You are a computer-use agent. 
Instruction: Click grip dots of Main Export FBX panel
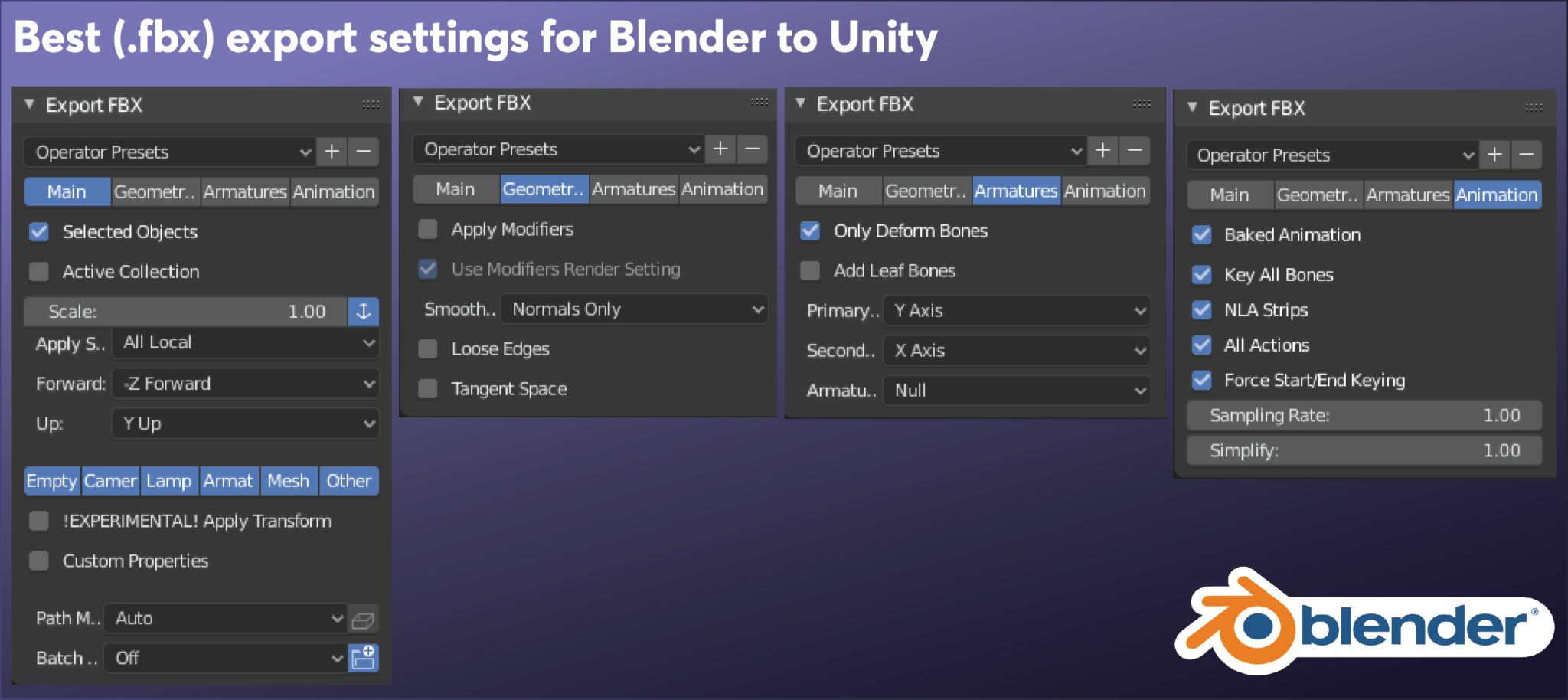point(371,105)
